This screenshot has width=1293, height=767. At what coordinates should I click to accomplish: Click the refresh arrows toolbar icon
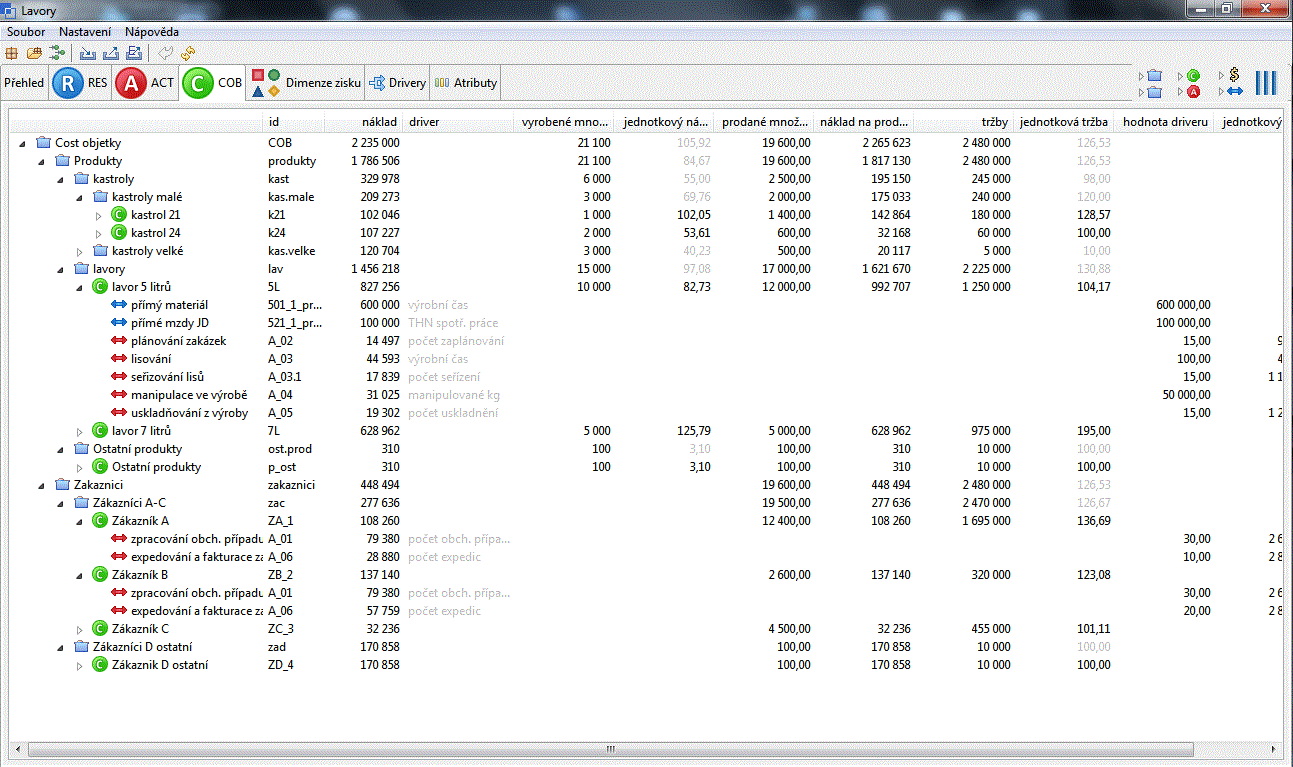click(x=188, y=53)
